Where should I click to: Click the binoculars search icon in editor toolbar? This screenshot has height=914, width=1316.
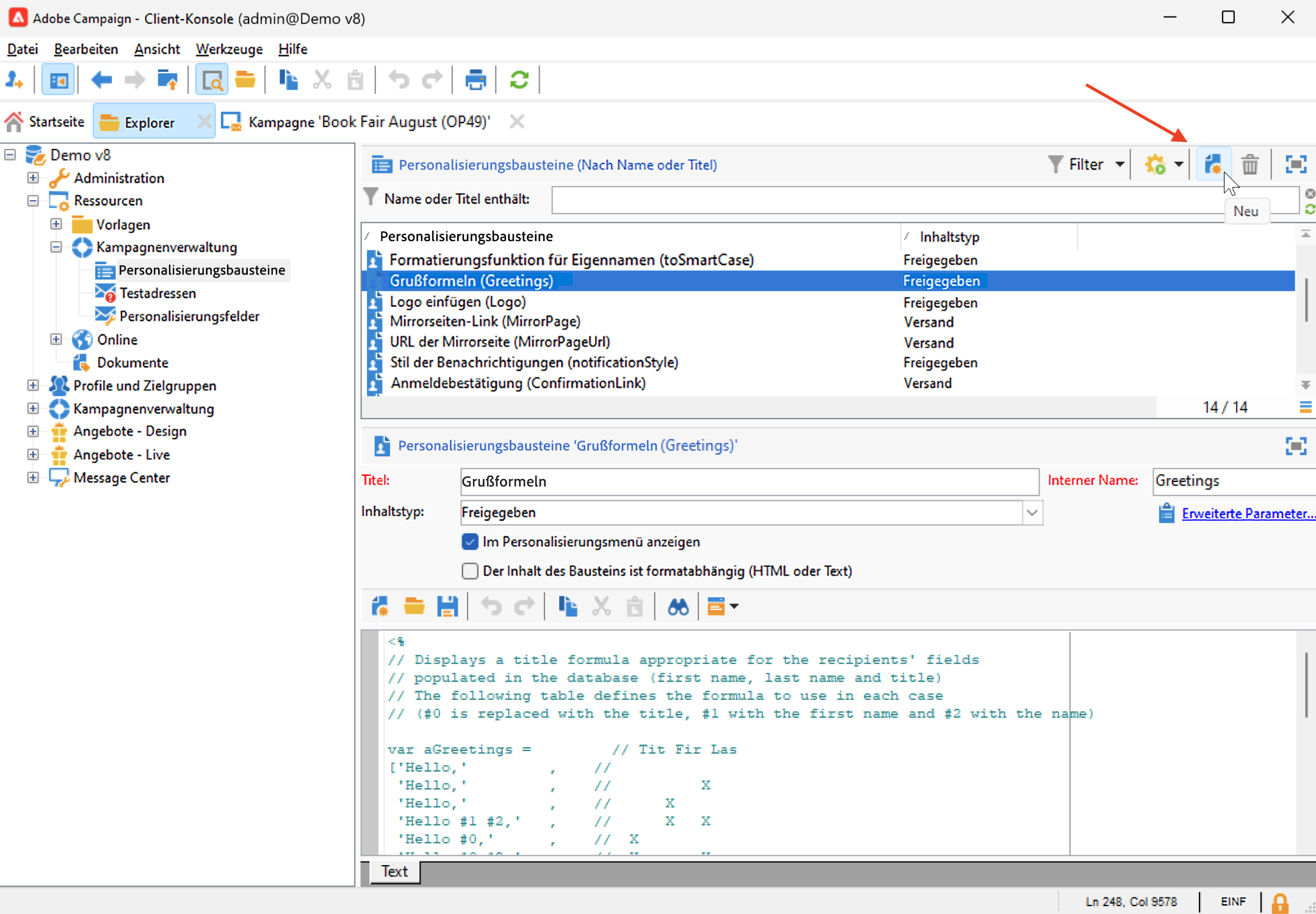point(678,606)
